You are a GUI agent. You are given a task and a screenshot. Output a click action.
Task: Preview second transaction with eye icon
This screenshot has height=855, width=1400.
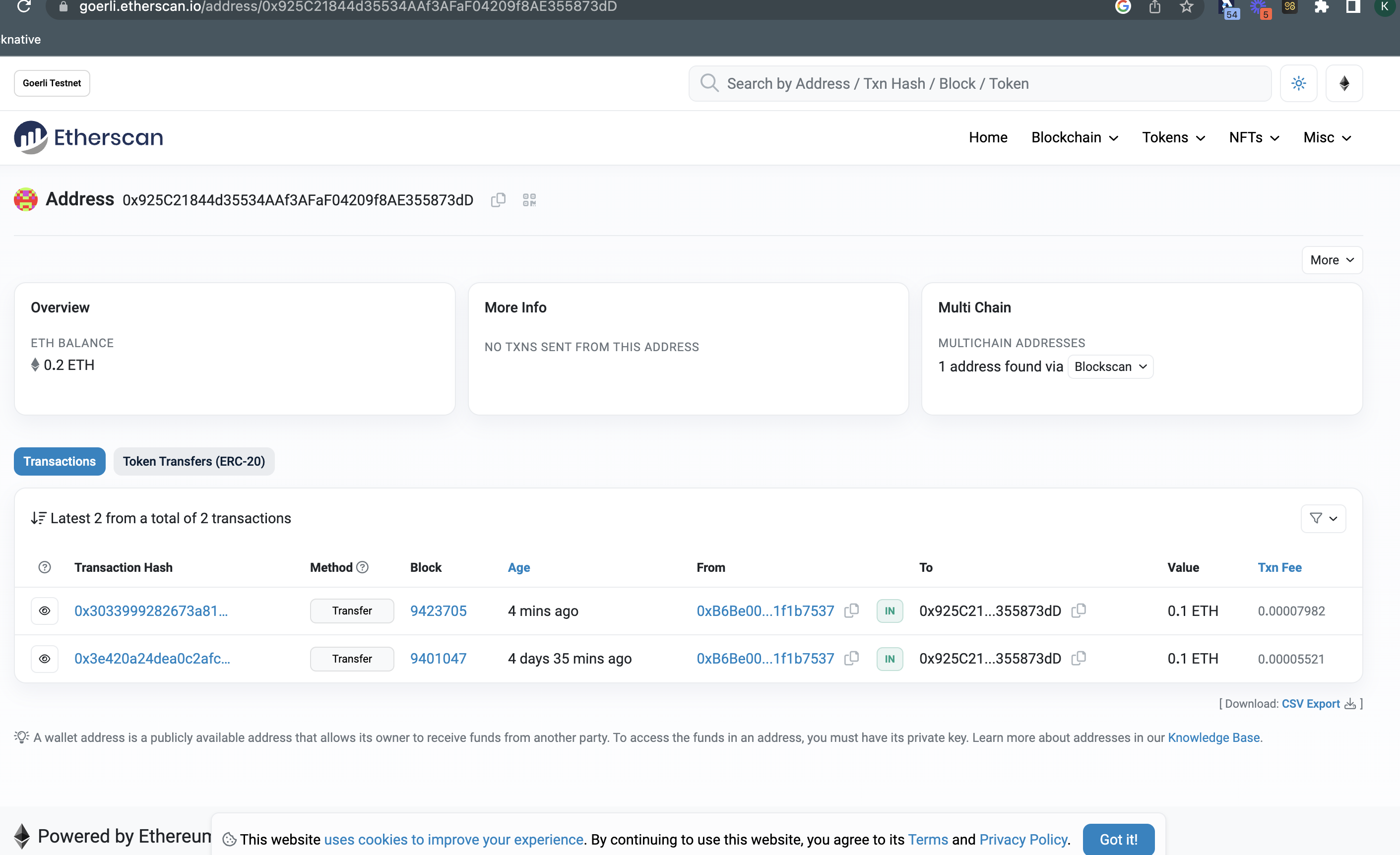(x=44, y=659)
